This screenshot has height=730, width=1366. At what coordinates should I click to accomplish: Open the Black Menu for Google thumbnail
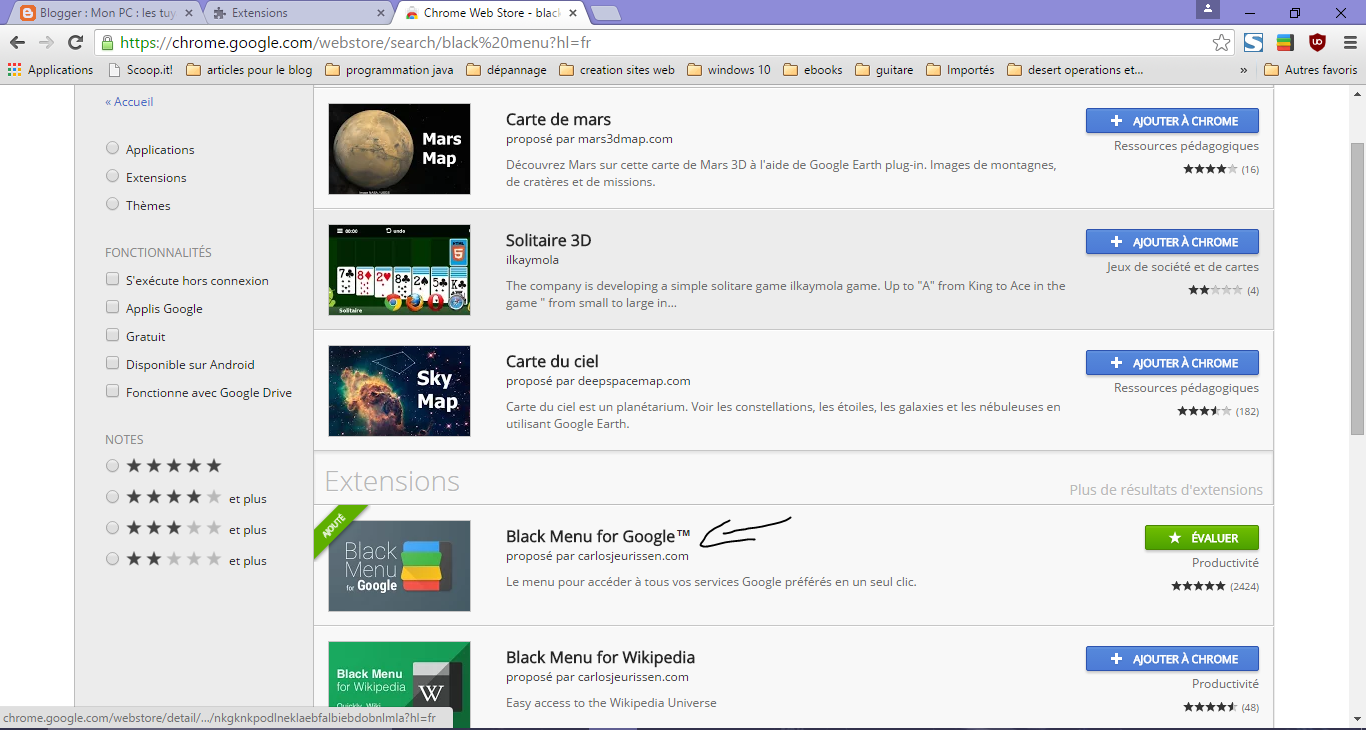399,566
